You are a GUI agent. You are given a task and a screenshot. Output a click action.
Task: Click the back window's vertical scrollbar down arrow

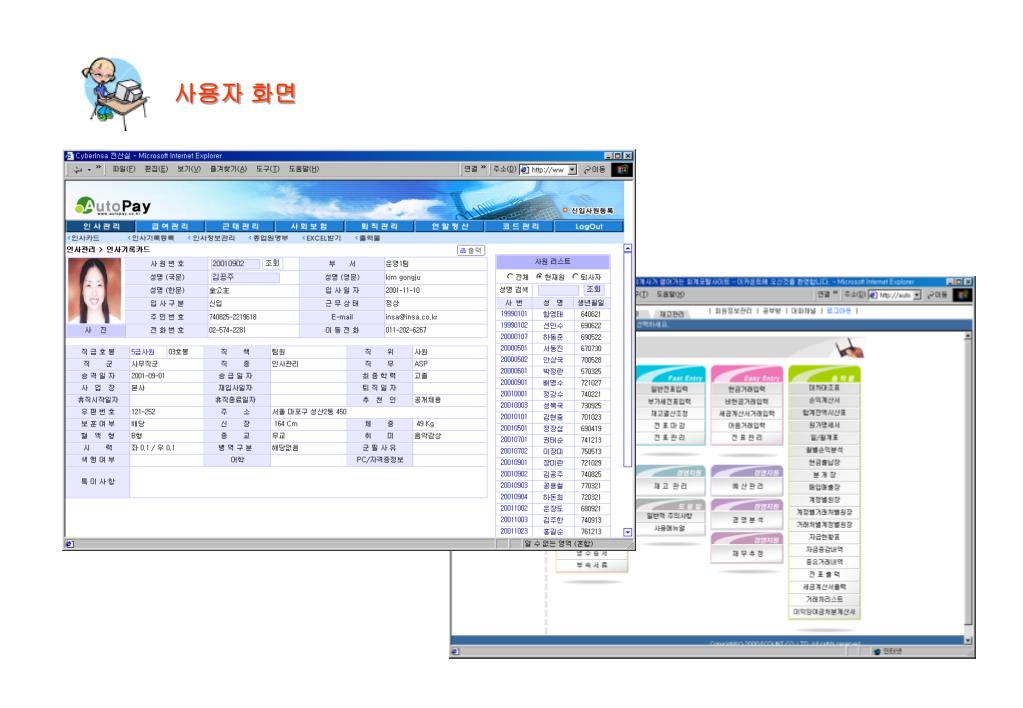point(968,640)
